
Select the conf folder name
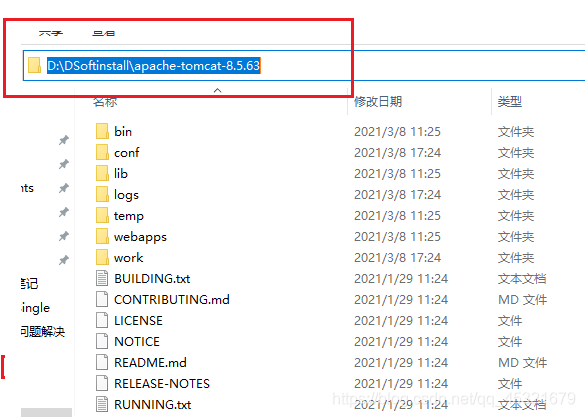(x=127, y=153)
